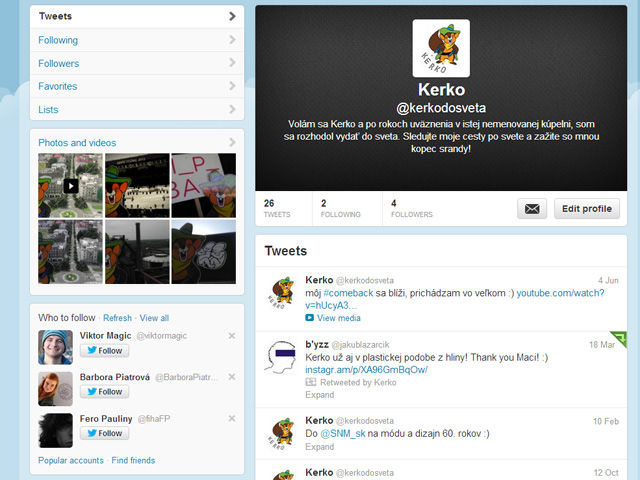The image size is (640, 480).
Task: Click the chevron on the Favorites row
Action: pos(232,86)
